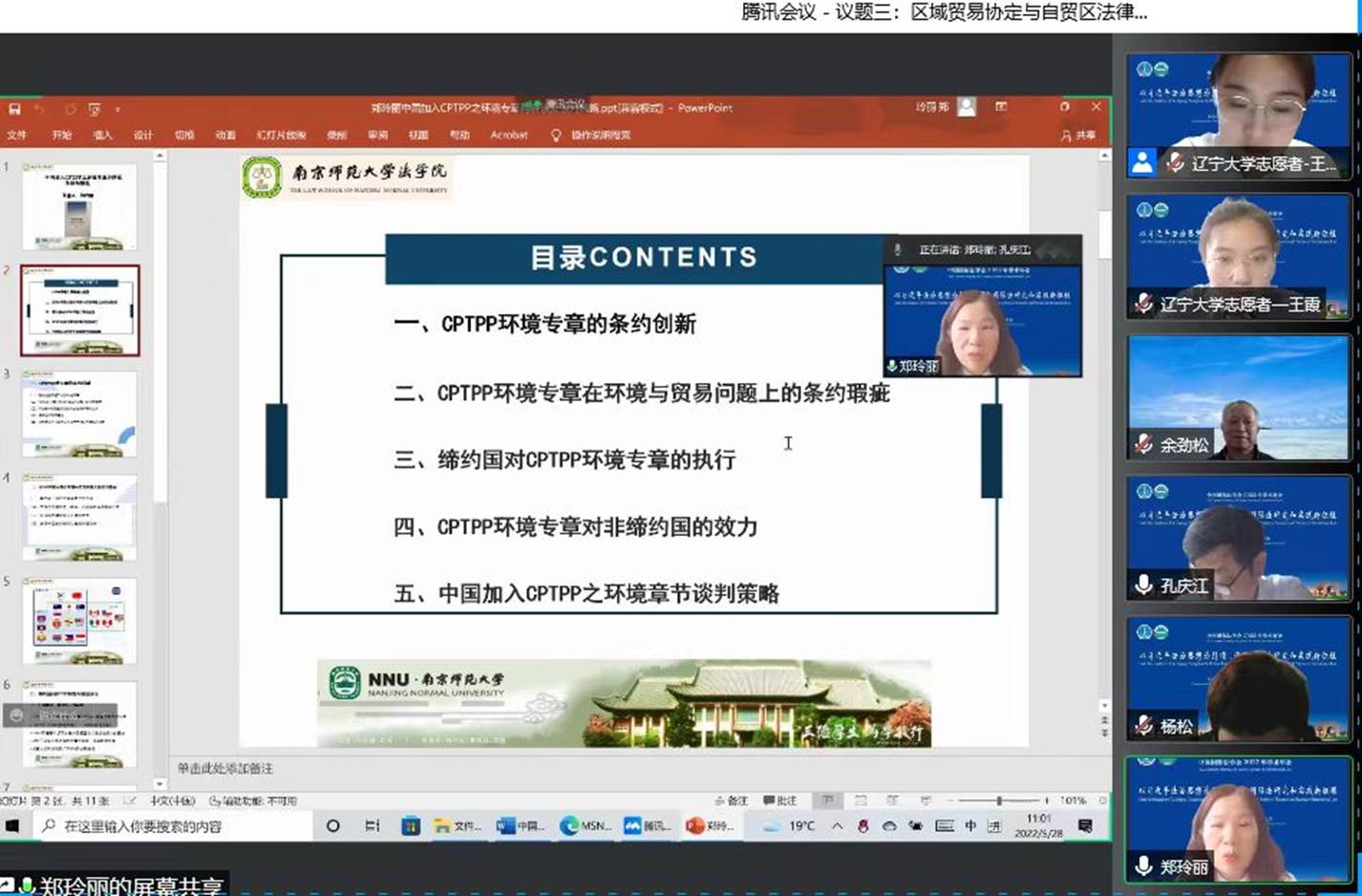
Task: Adjust the zoom slider in status bar
Action: click(999, 800)
